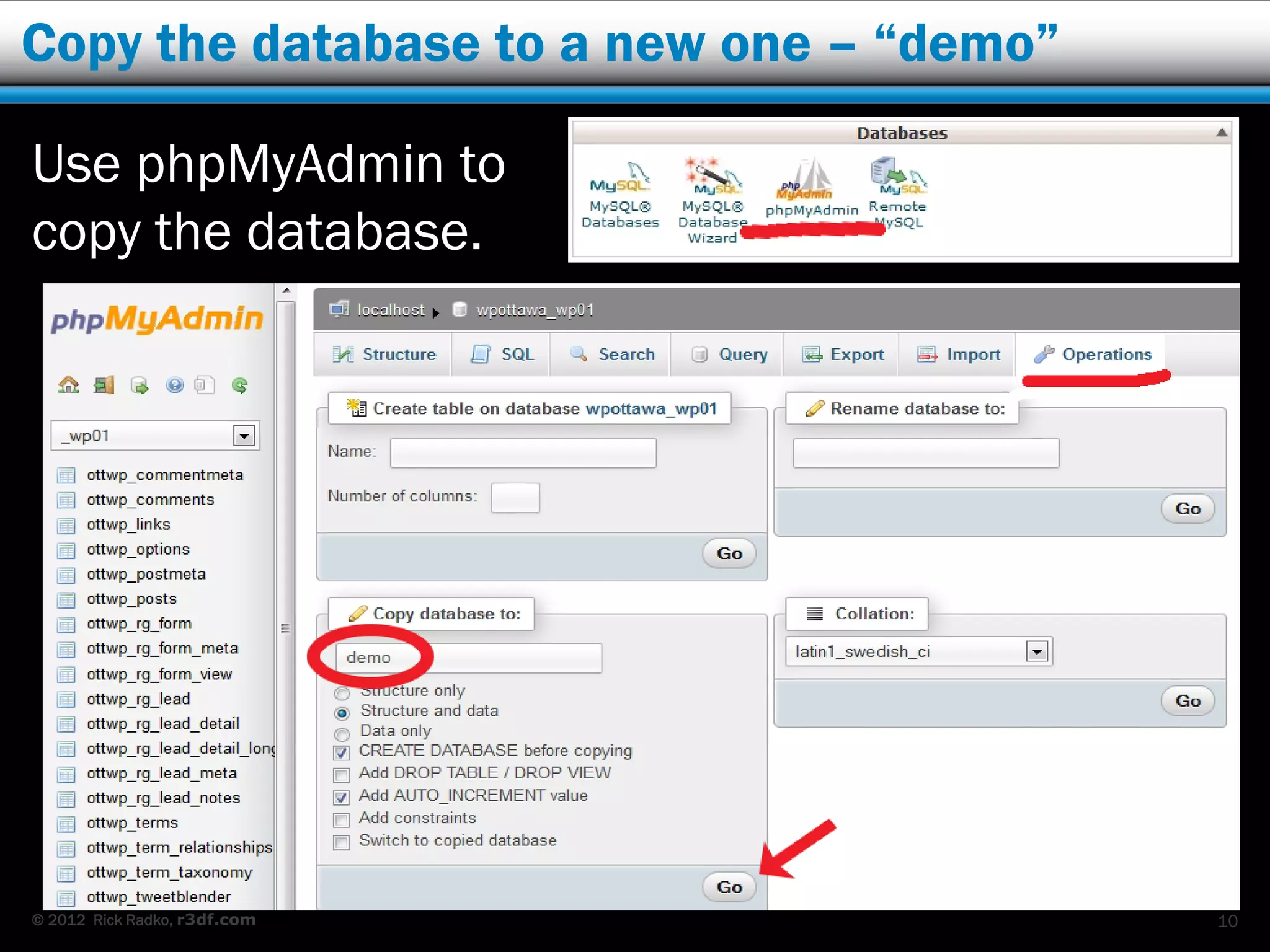Open MySQL Databases in cPanel
The width and height of the screenshot is (1270, 952).
[619, 195]
